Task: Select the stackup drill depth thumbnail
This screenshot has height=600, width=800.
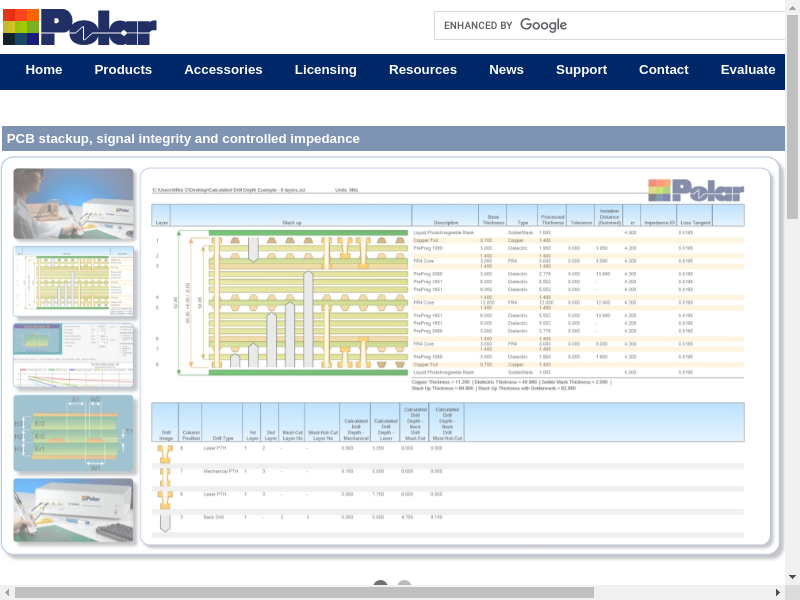Action: click(x=73, y=281)
